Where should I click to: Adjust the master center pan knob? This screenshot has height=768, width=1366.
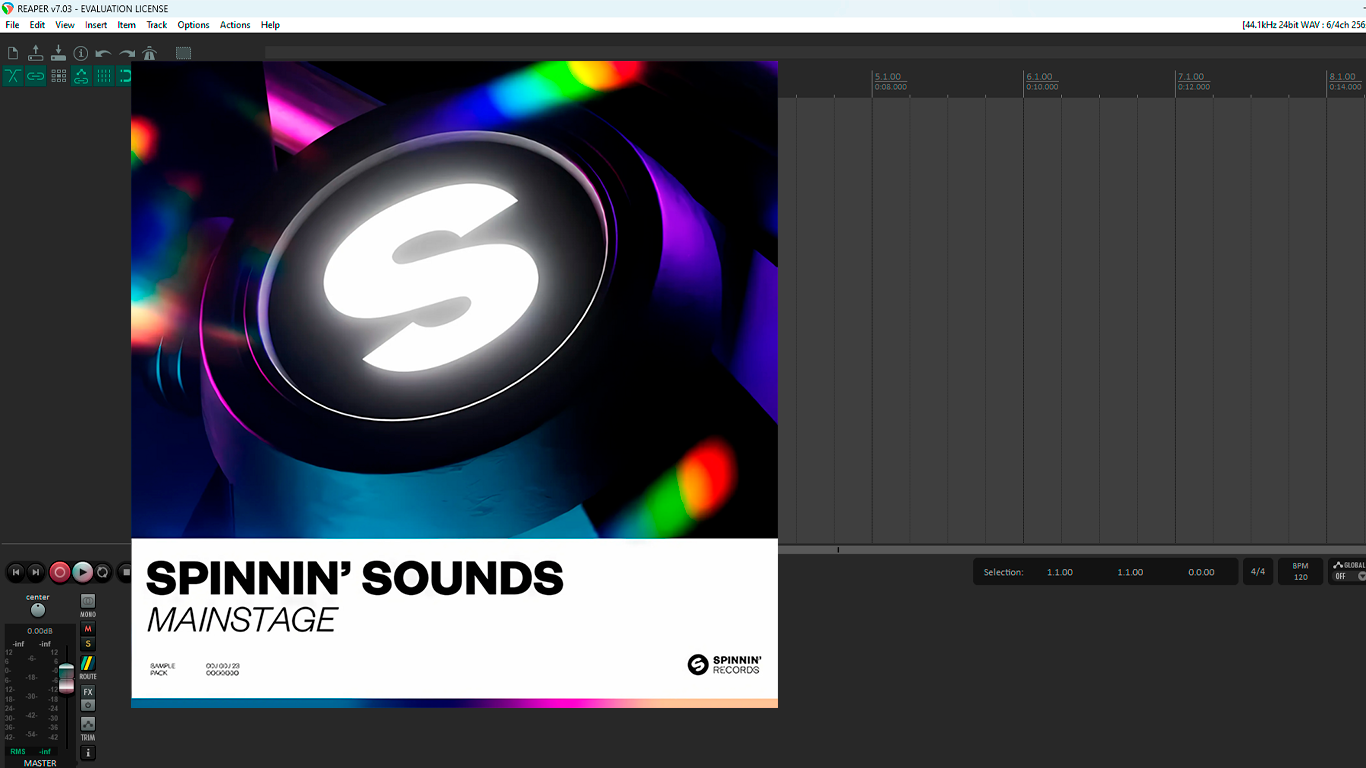click(38, 610)
